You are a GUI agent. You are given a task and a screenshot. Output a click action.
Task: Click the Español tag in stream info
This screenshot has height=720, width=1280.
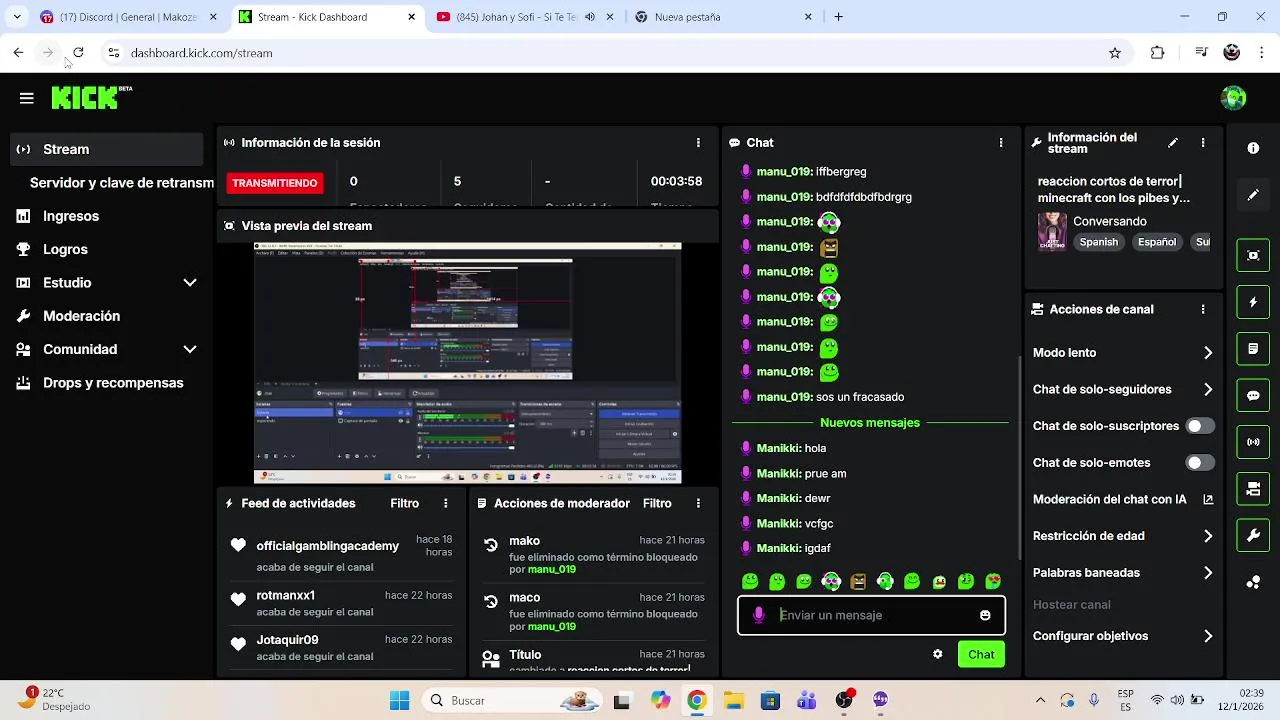tap(1156, 242)
